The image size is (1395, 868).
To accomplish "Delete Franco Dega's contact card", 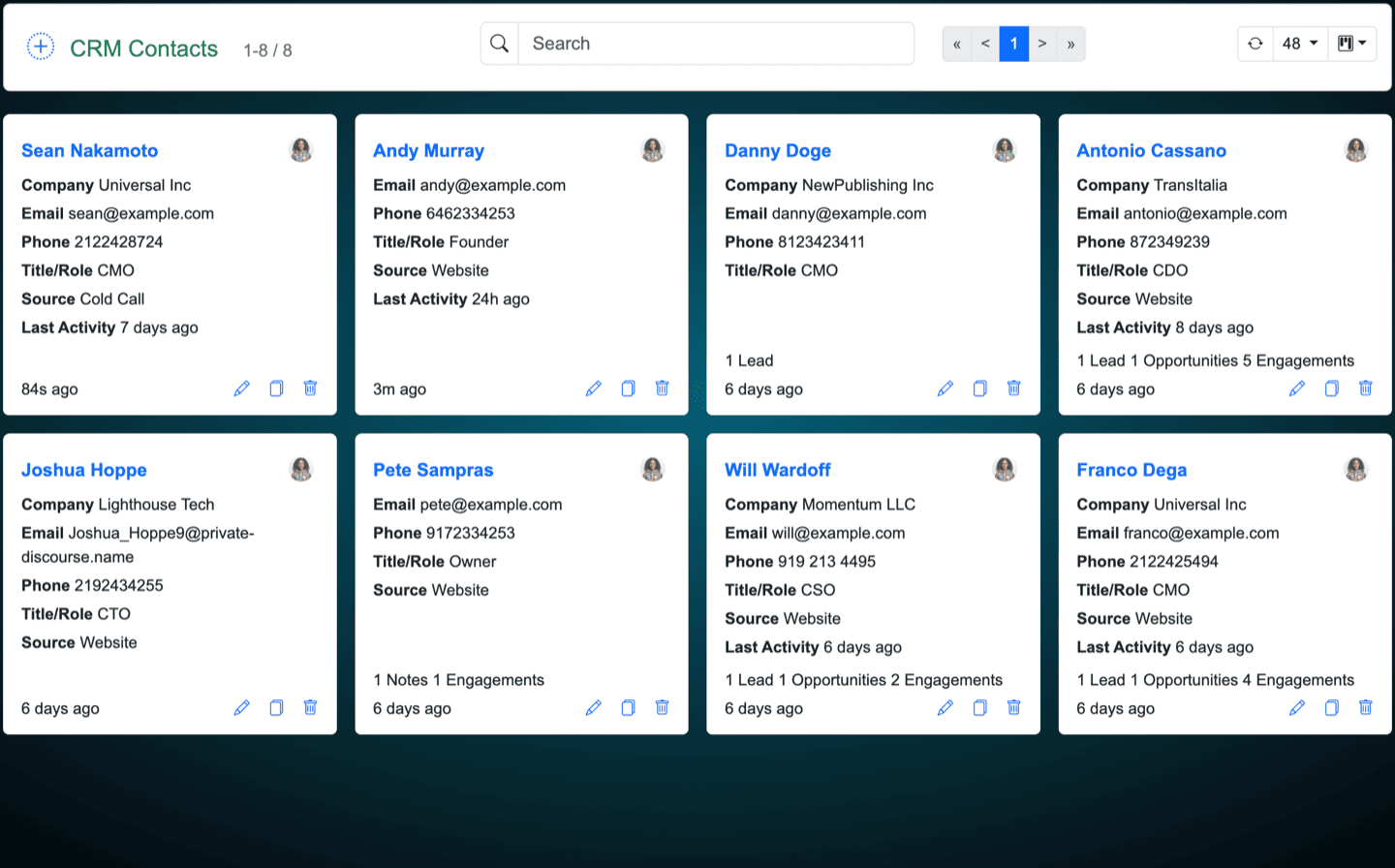I will coord(1365,708).
